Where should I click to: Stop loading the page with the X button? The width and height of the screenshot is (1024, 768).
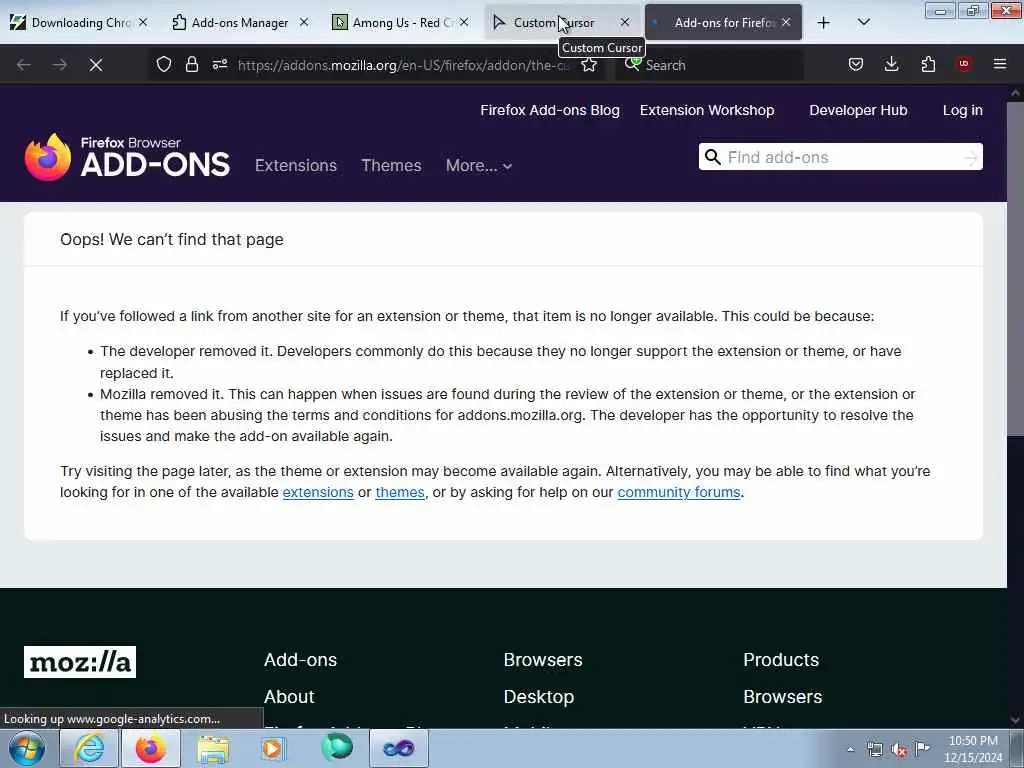pos(95,65)
